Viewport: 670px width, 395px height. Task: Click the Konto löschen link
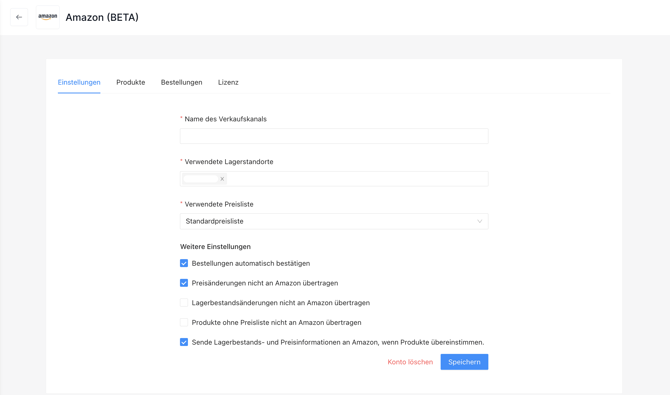tap(410, 362)
